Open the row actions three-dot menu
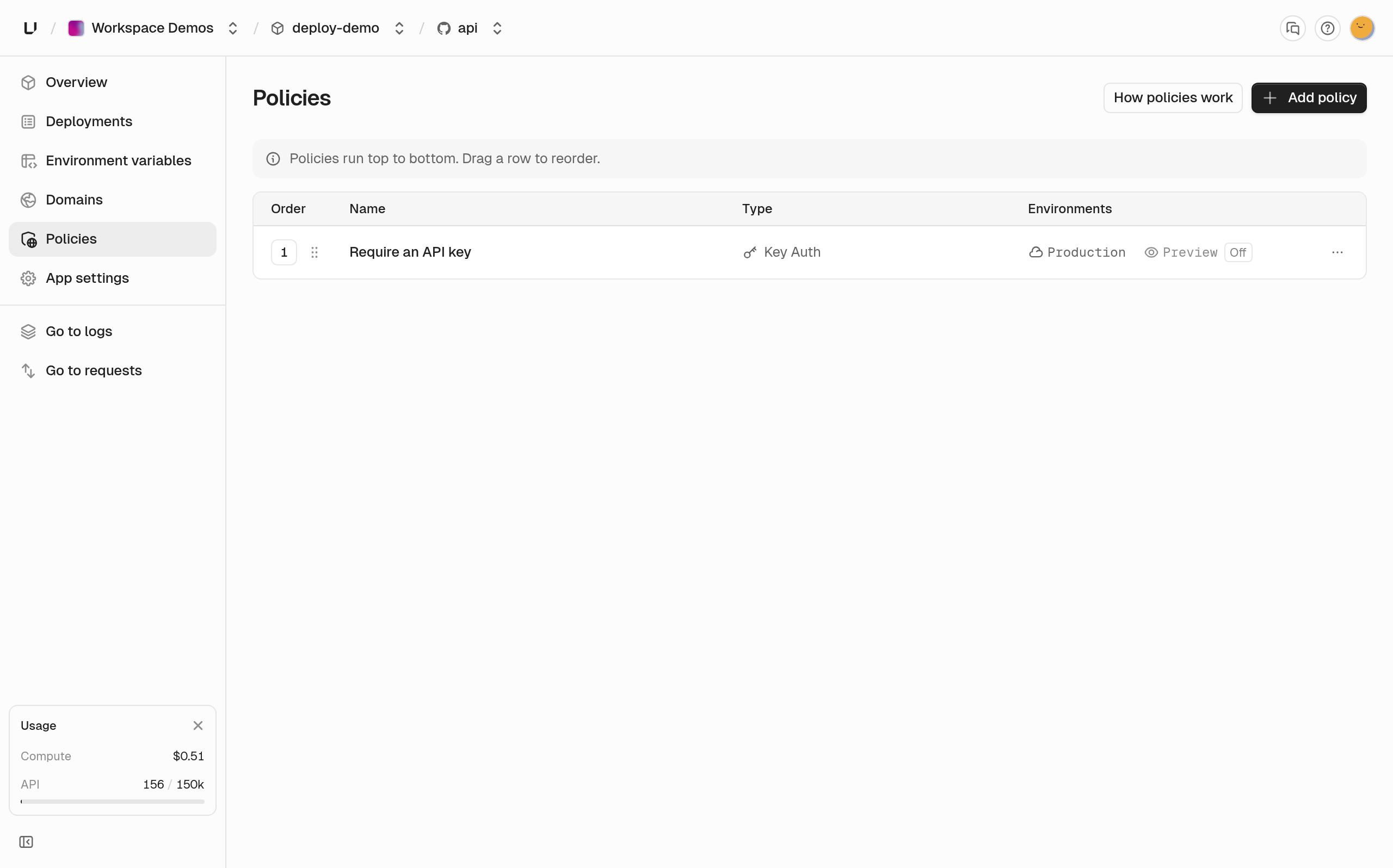 (1337, 252)
